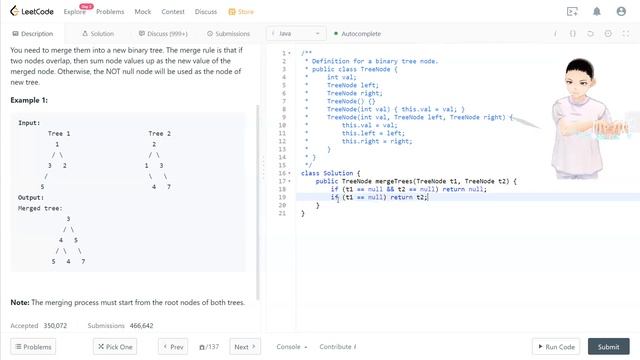Toggle the Autocomplete indicator
The height and width of the screenshot is (360, 640).
pos(357,34)
